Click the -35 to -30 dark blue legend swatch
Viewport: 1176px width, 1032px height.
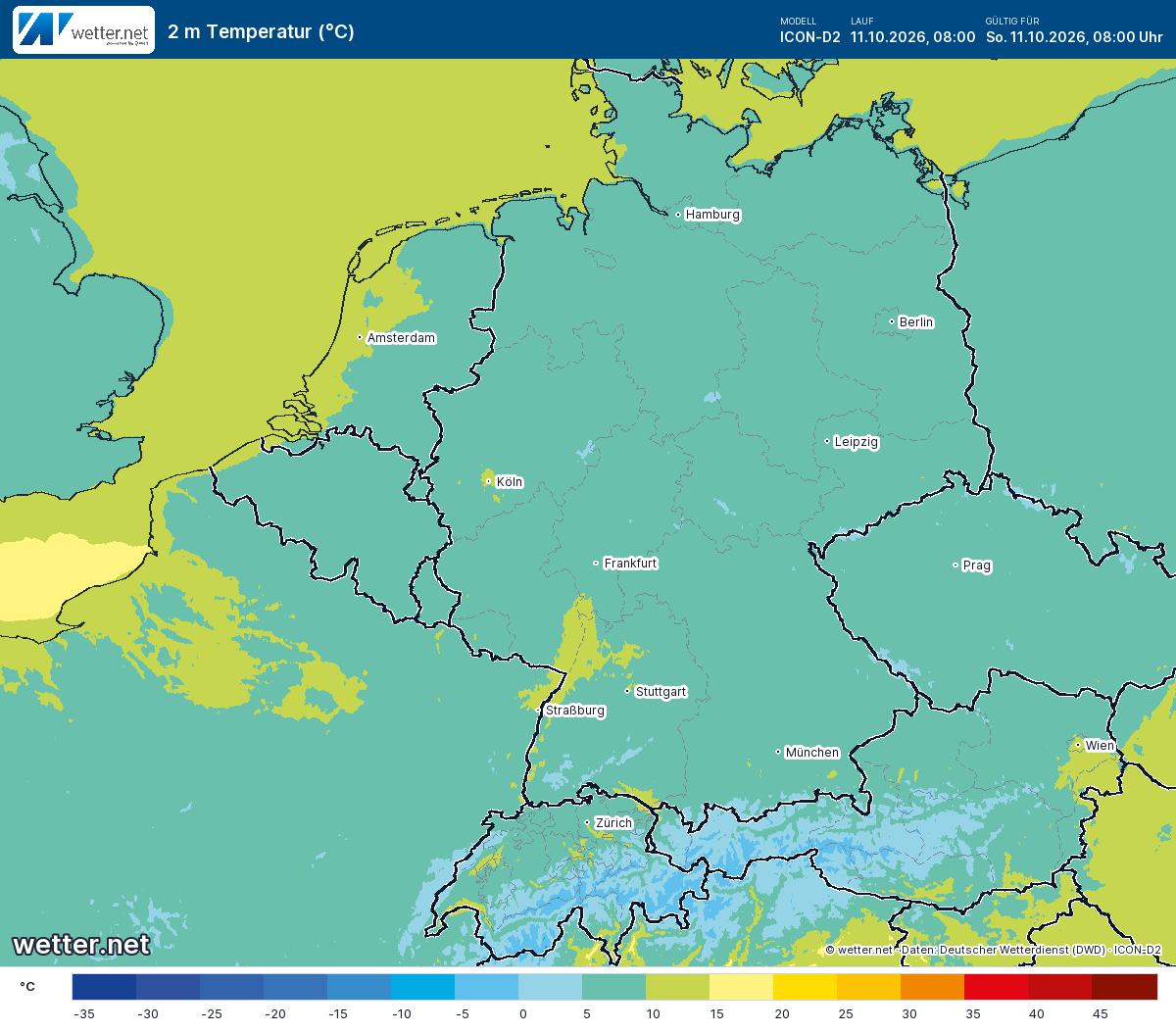[x=104, y=987]
